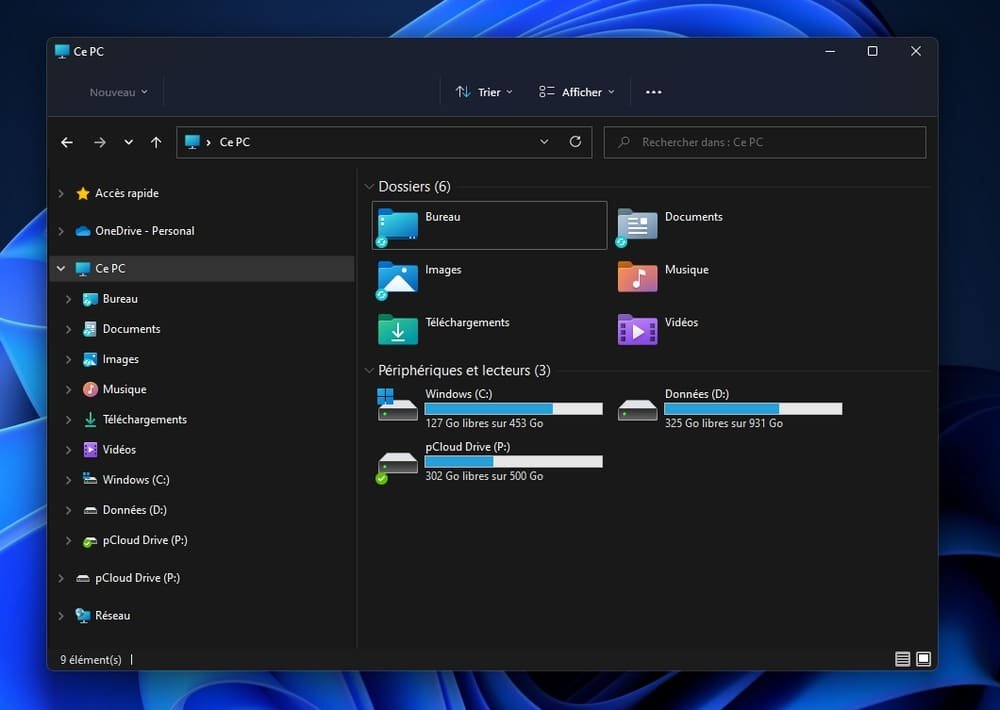The width and height of the screenshot is (1000, 710).
Task: Click the computer icon in the address bar
Action: click(192, 142)
